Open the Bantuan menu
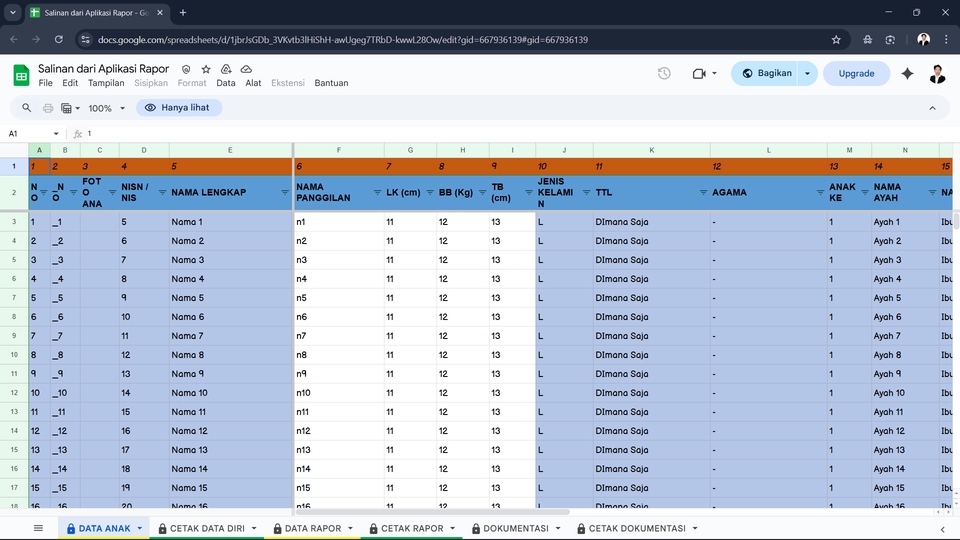The image size is (960, 540). [331, 83]
